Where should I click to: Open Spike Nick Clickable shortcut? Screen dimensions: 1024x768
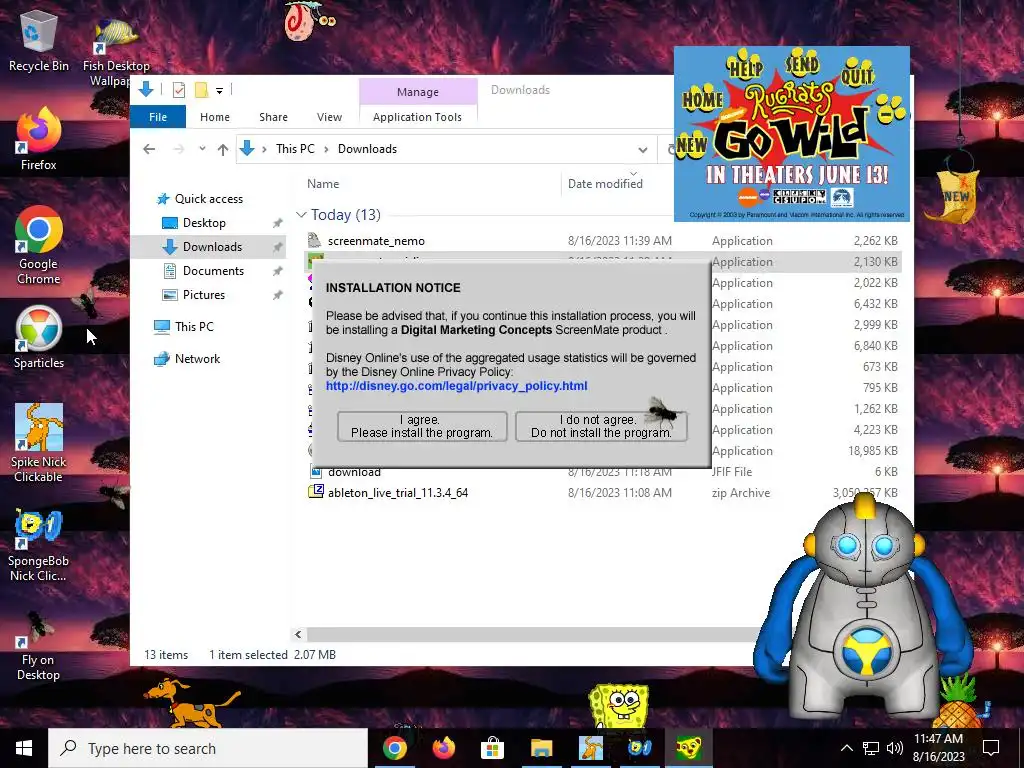[x=39, y=443]
